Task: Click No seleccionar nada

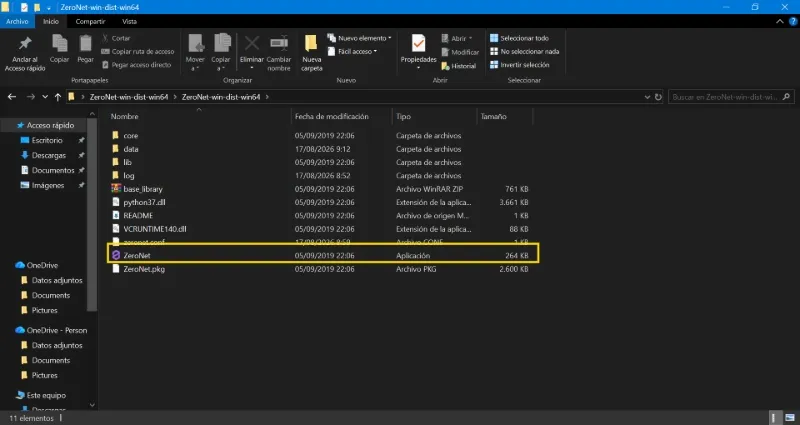Action: click(x=524, y=52)
